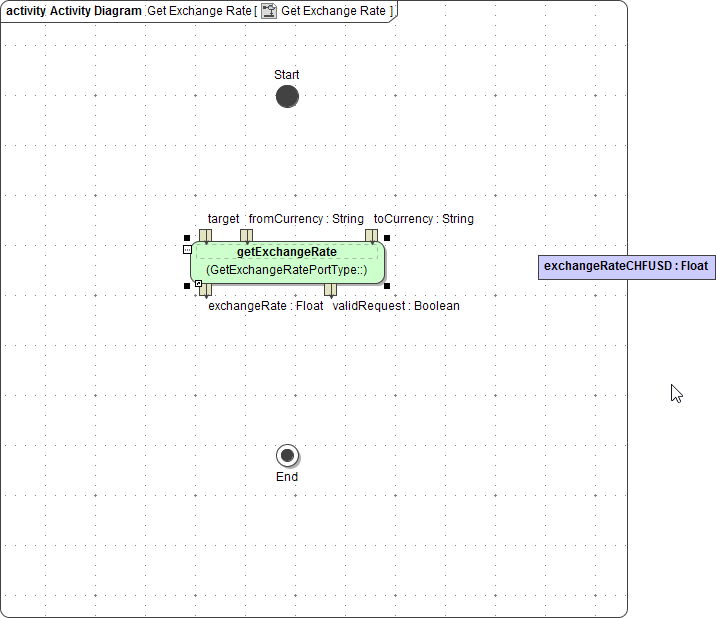The image size is (716, 618).
Task: Click the 'toCurrency : String' pin label
Action: [x=423, y=219]
